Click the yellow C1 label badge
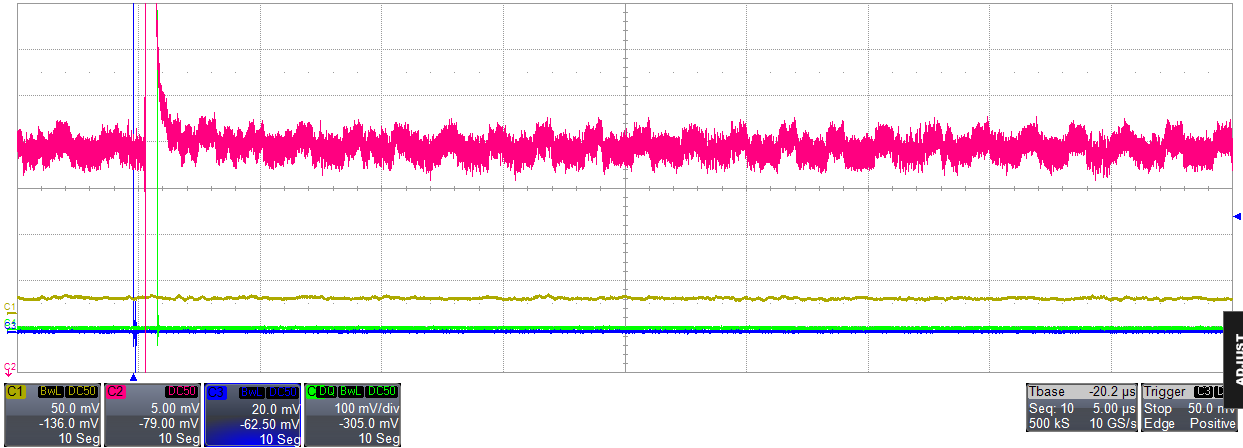This screenshot has height=448, width=1243. click(x=16, y=392)
